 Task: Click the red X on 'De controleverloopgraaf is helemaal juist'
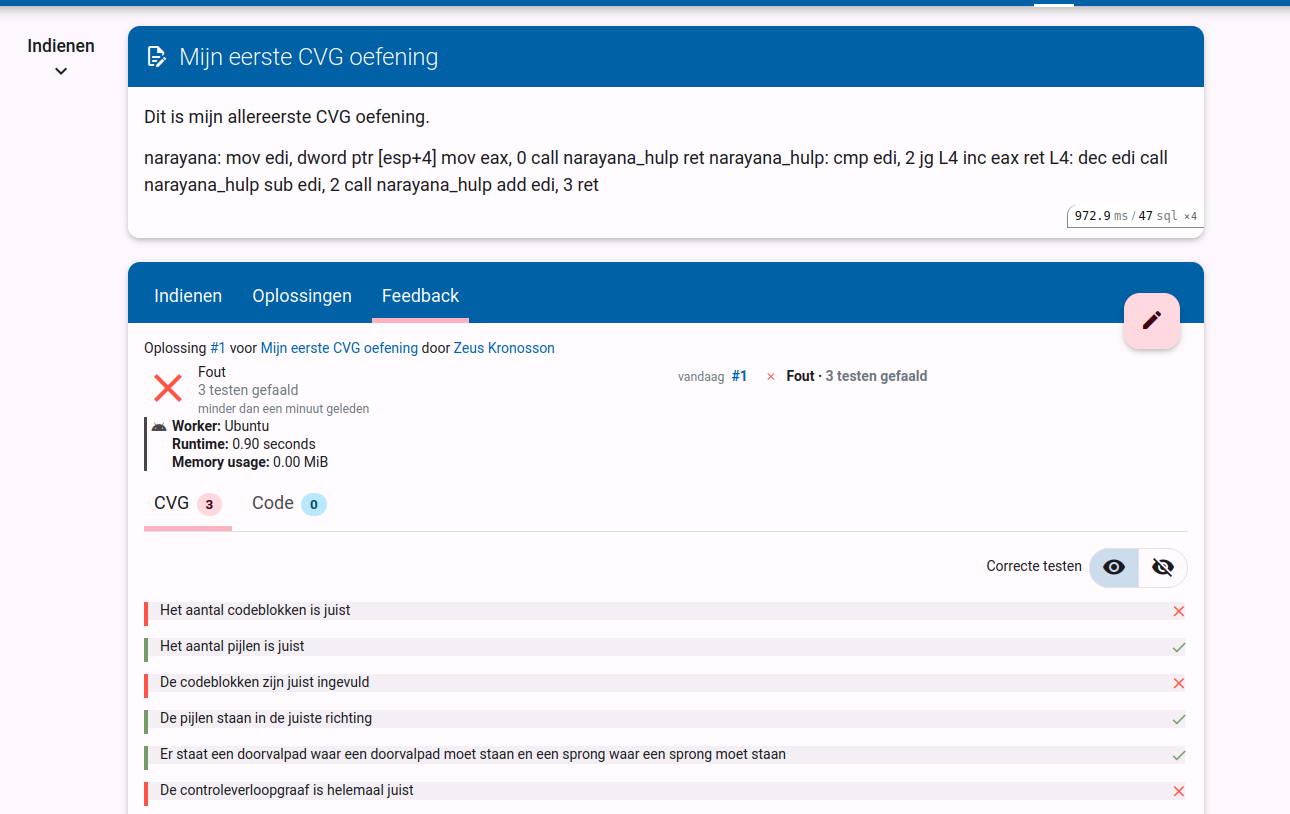tap(1179, 791)
